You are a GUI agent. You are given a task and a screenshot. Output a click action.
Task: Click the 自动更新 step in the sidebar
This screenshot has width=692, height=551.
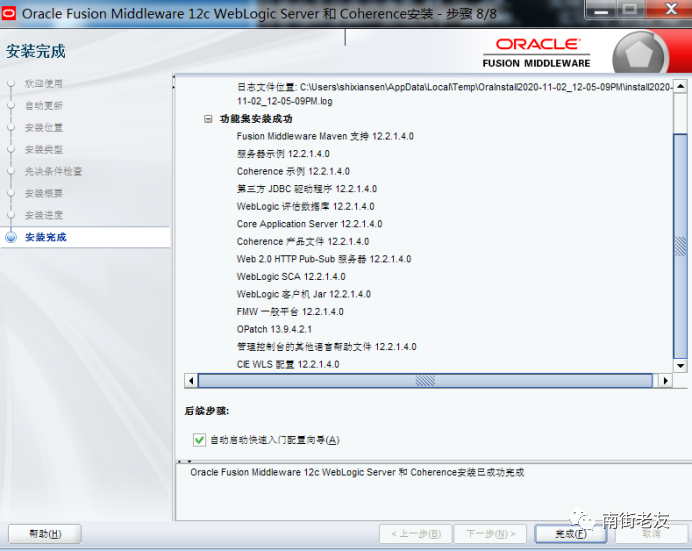[44, 106]
